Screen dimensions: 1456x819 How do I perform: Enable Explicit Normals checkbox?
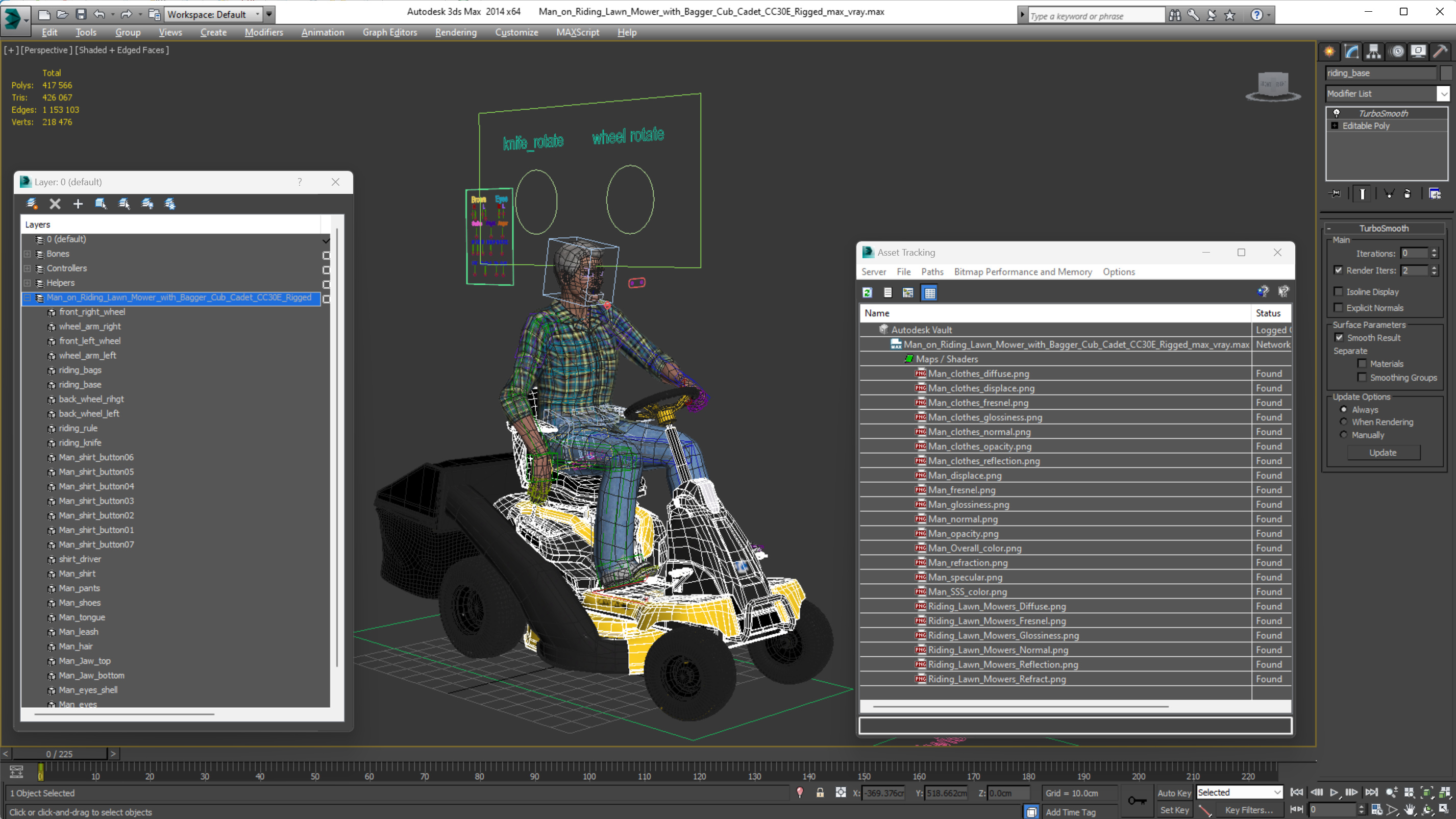point(1339,308)
